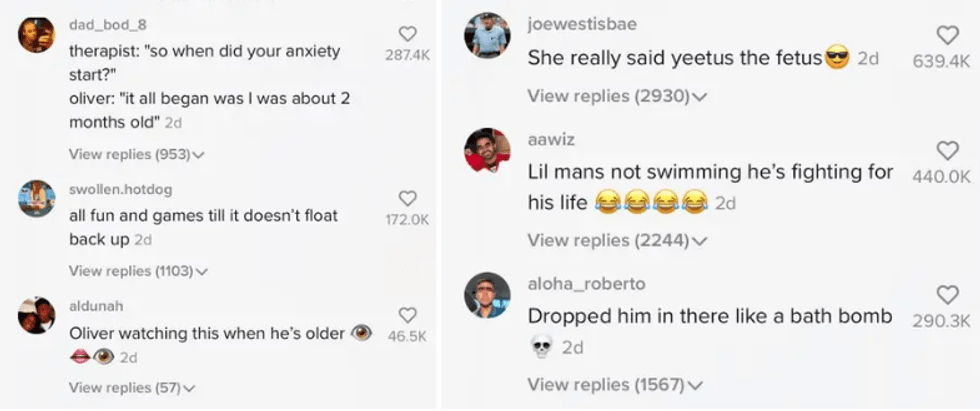
Task: Tap heart on aawiz's comment
Action: (947, 151)
